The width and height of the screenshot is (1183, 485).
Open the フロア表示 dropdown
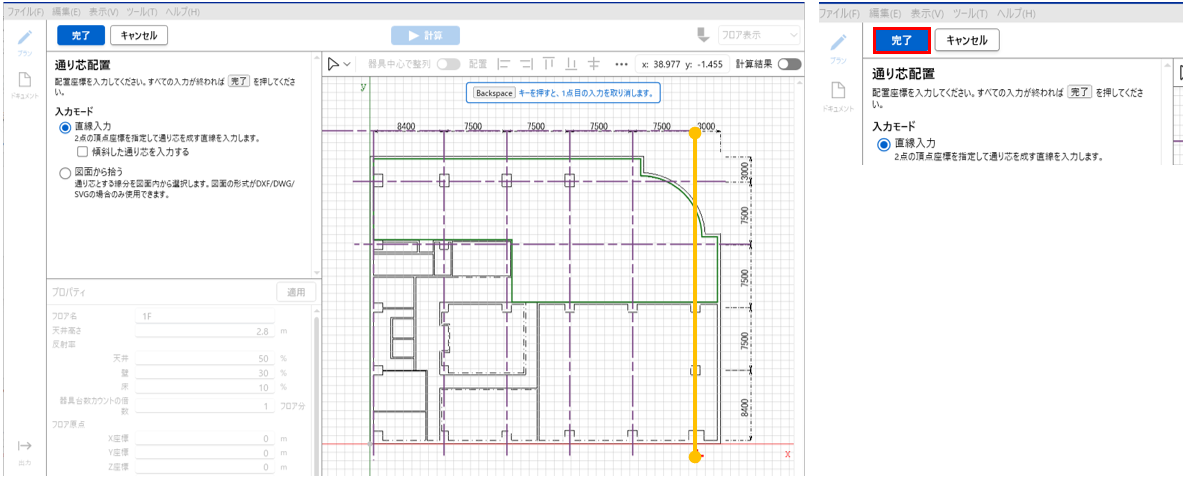tap(759, 35)
